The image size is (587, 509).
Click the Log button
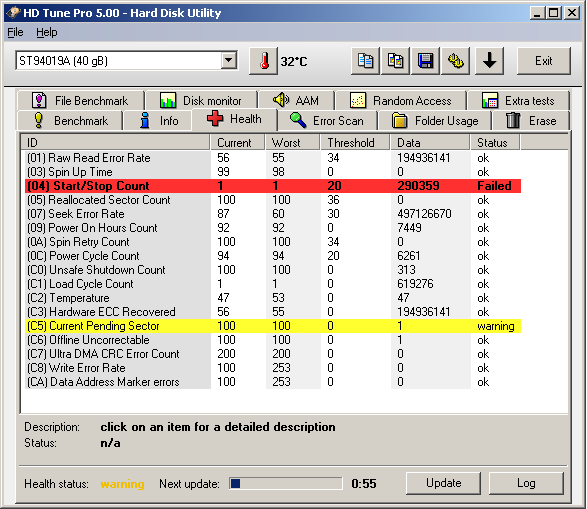[x=526, y=483]
